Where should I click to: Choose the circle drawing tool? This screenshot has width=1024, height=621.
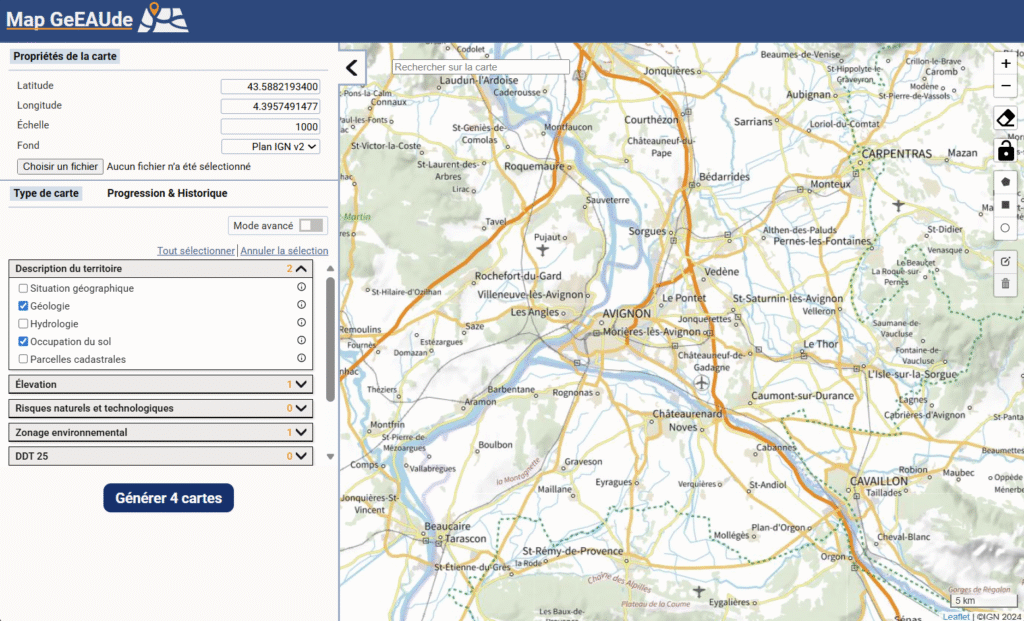point(1005,228)
